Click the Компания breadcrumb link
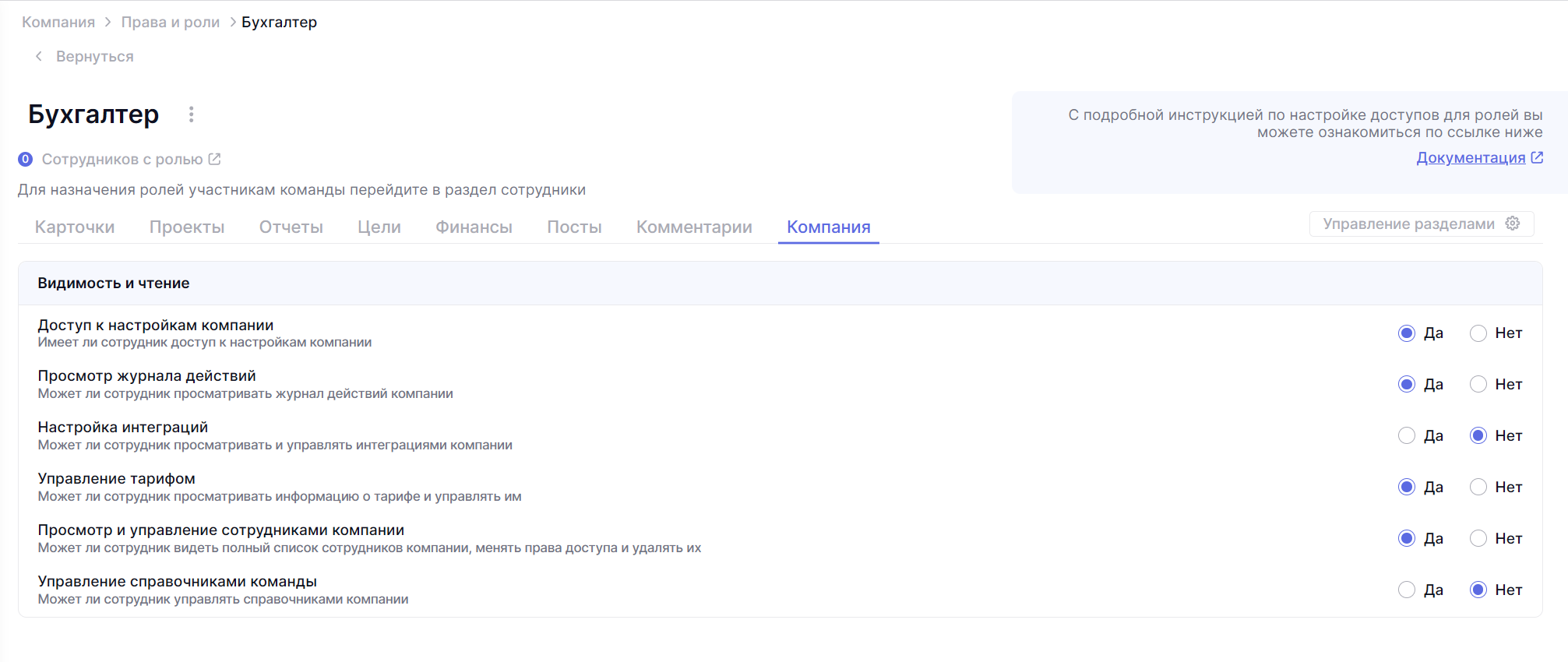This screenshot has height=662, width=1568. [58, 22]
